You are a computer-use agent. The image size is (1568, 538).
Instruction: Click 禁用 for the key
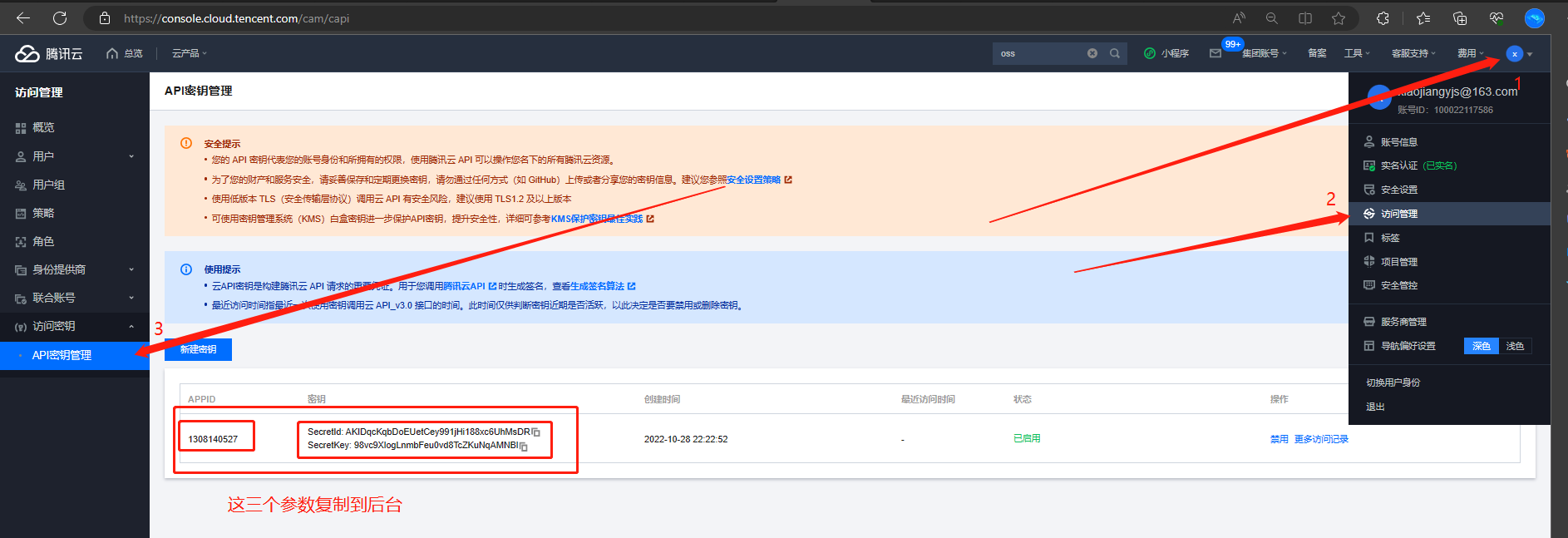1279,439
